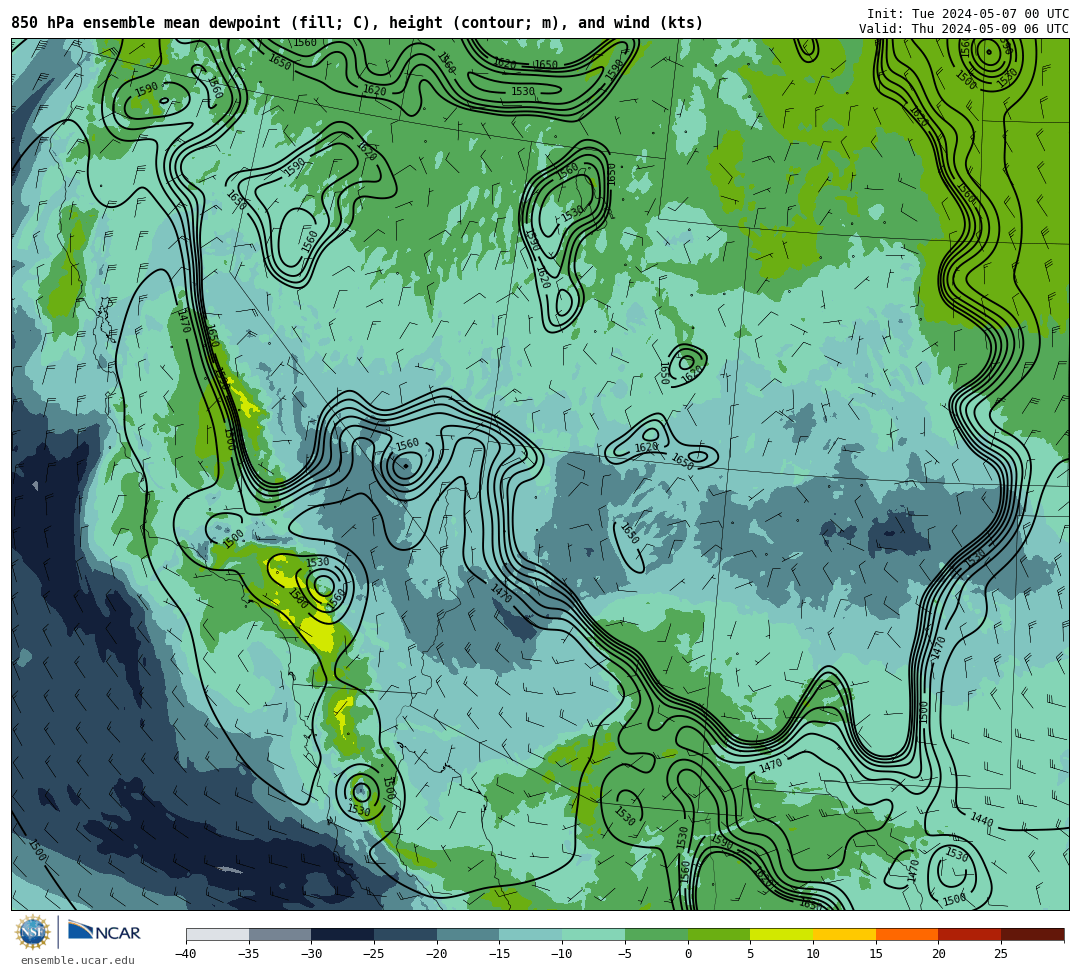The width and height of the screenshot is (1080, 973).
Task: Click the olive green 0 to 5 colorbar segment
Action: point(719,934)
